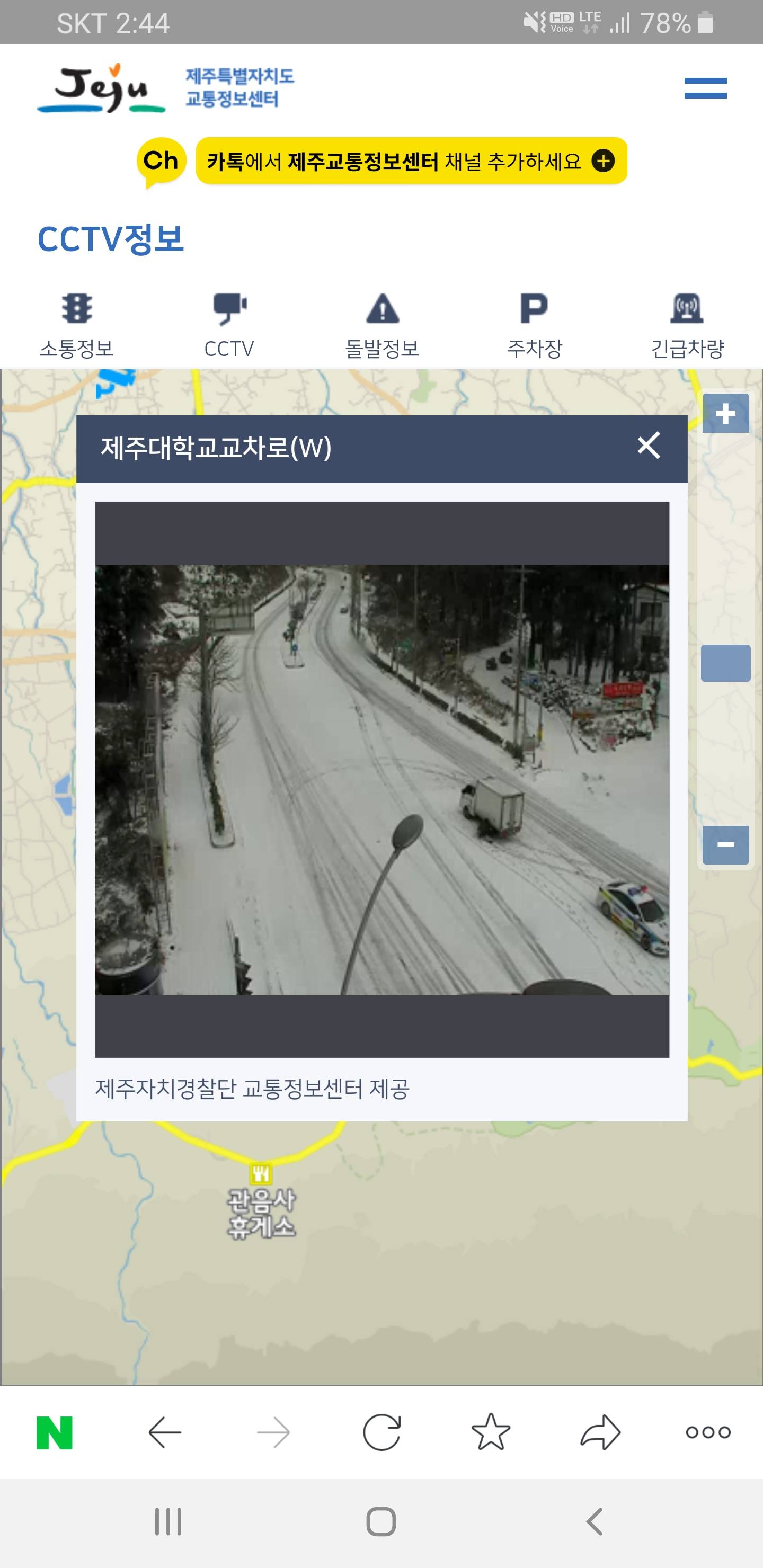Image resolution: width=763 pixels, height=1568 pixels.
Task: Close the 제주대학교교차로(W) CCTV popup
Action: pos(649,446)
